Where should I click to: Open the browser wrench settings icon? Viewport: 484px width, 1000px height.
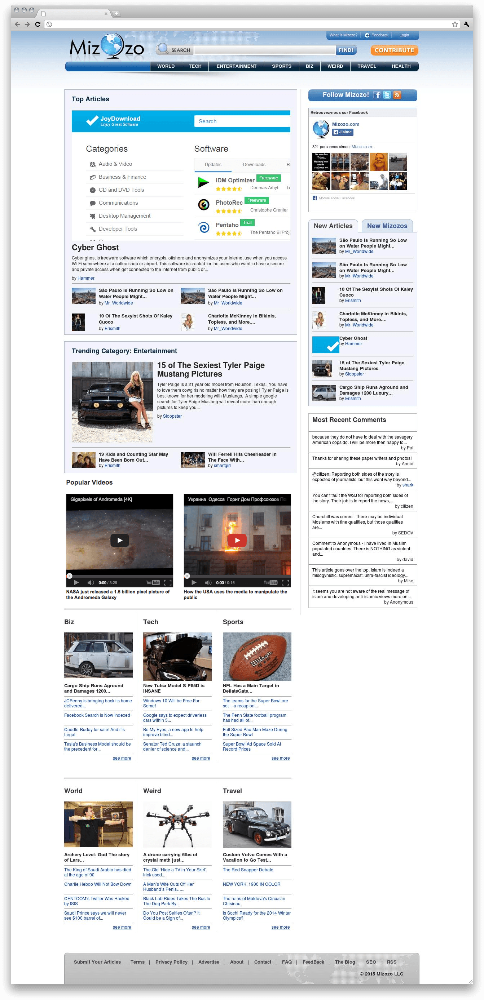click(x=466, y=24)
